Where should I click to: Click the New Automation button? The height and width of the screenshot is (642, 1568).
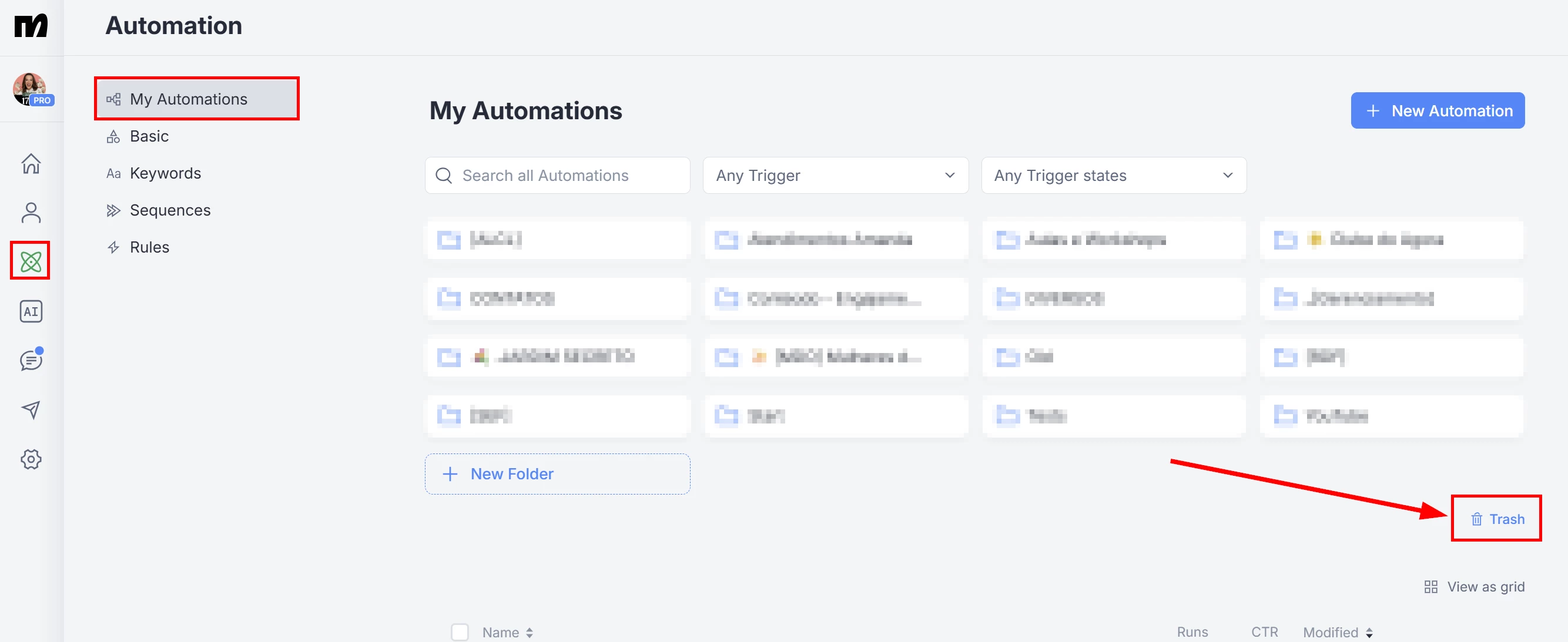click(1437, 110)
